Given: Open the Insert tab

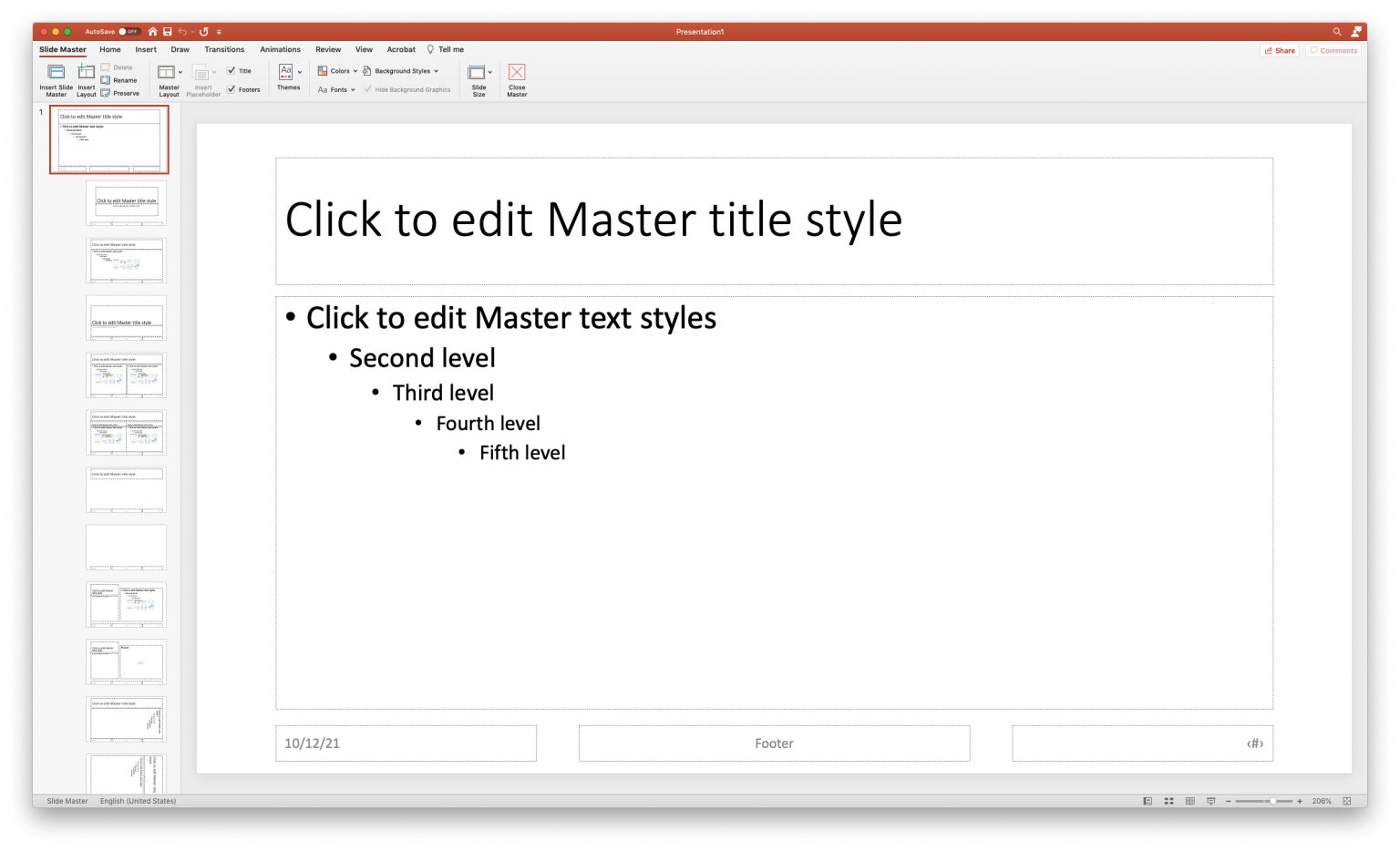Looking at the screenshot, I should 146,50.
